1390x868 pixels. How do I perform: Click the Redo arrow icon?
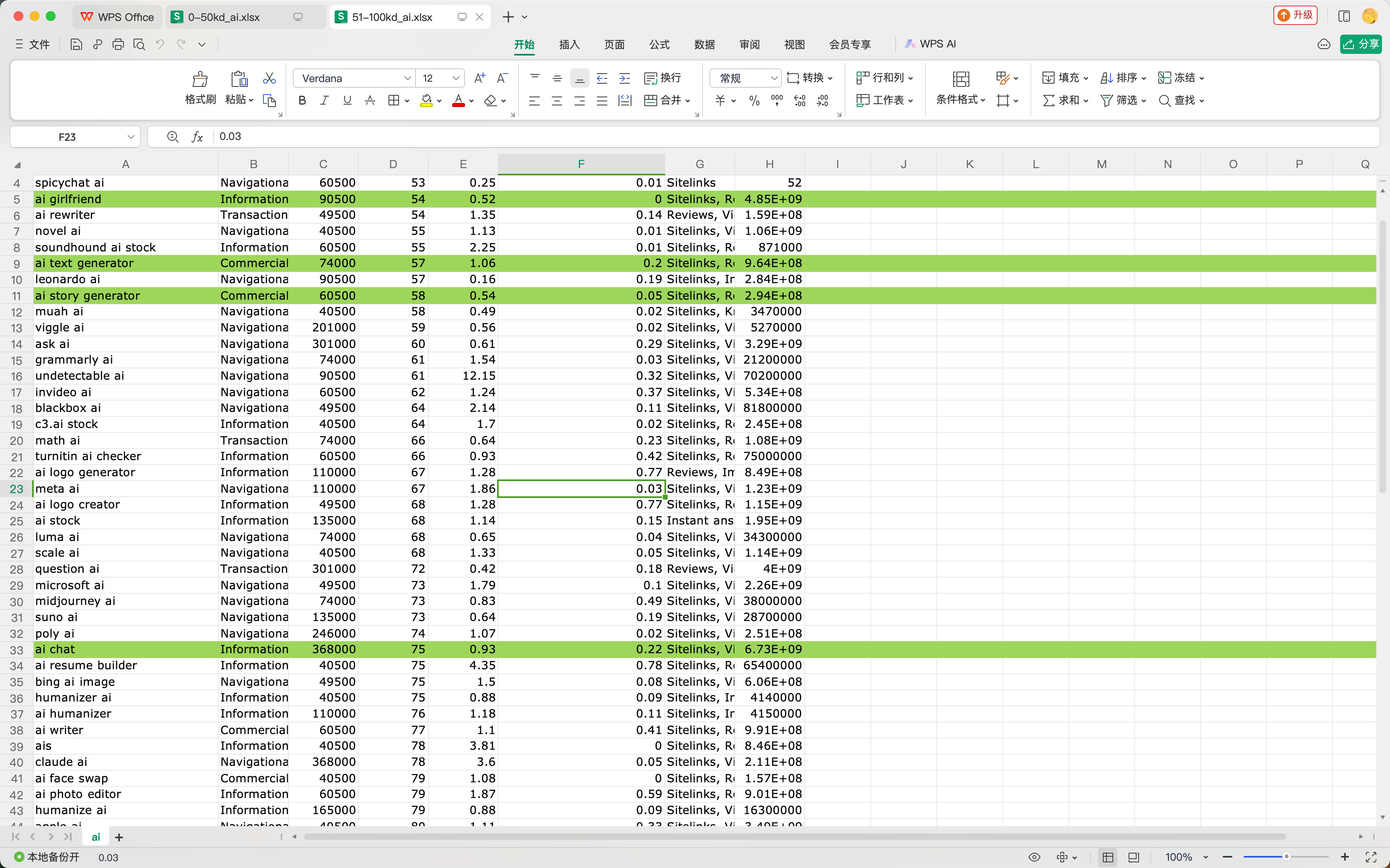click(181, 44)
